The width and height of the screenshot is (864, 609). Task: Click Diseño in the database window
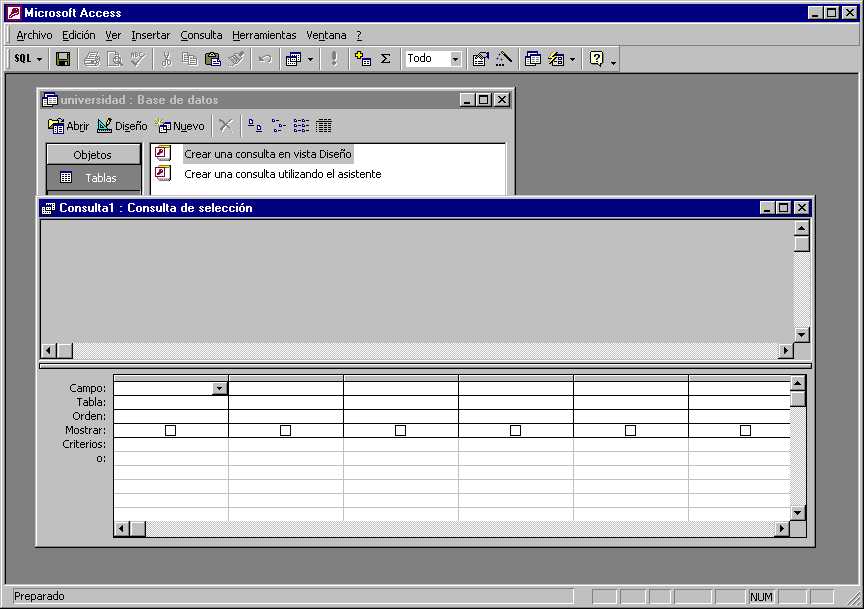[122, 126]
